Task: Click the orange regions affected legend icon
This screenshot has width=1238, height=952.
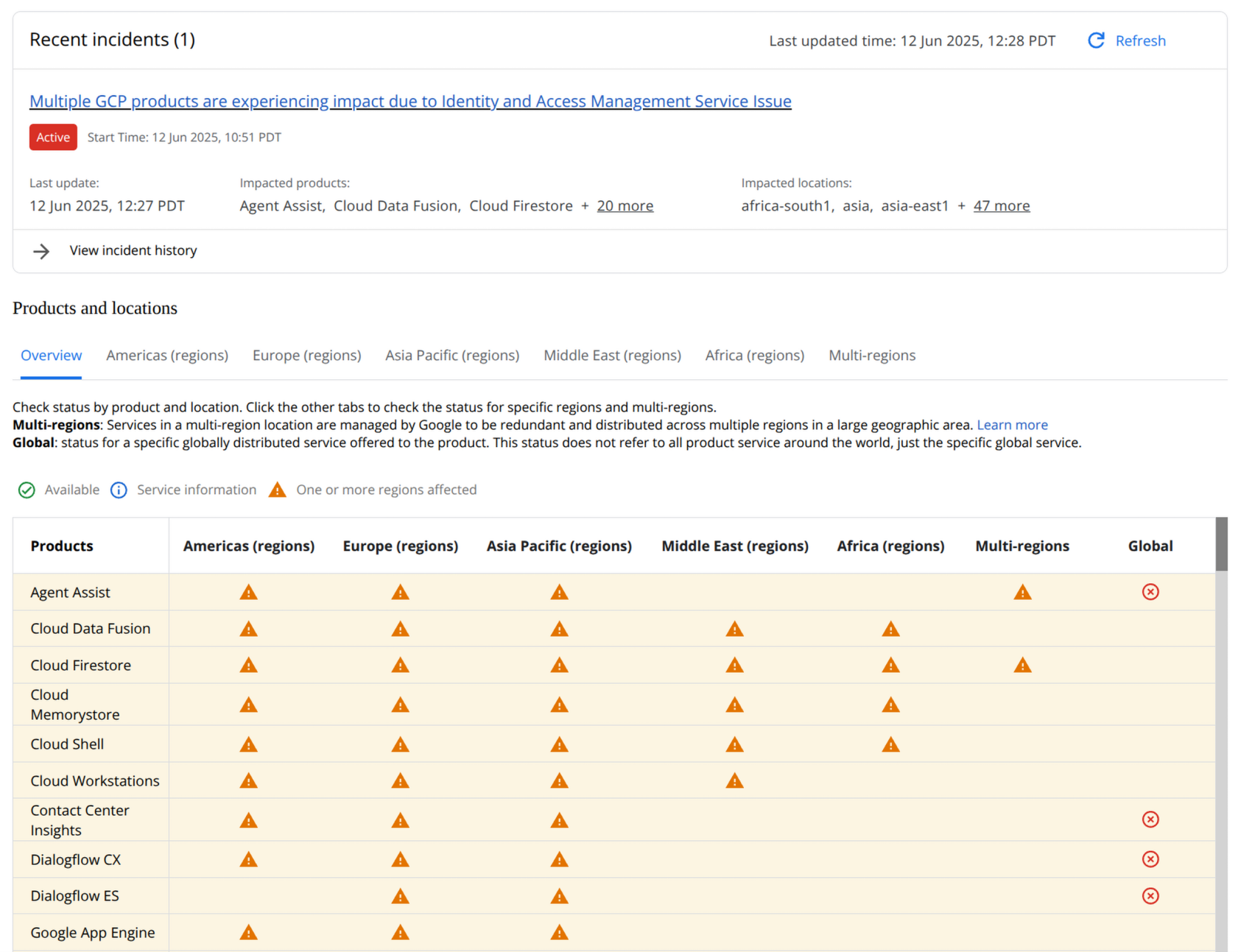Action: pos(277,490)
